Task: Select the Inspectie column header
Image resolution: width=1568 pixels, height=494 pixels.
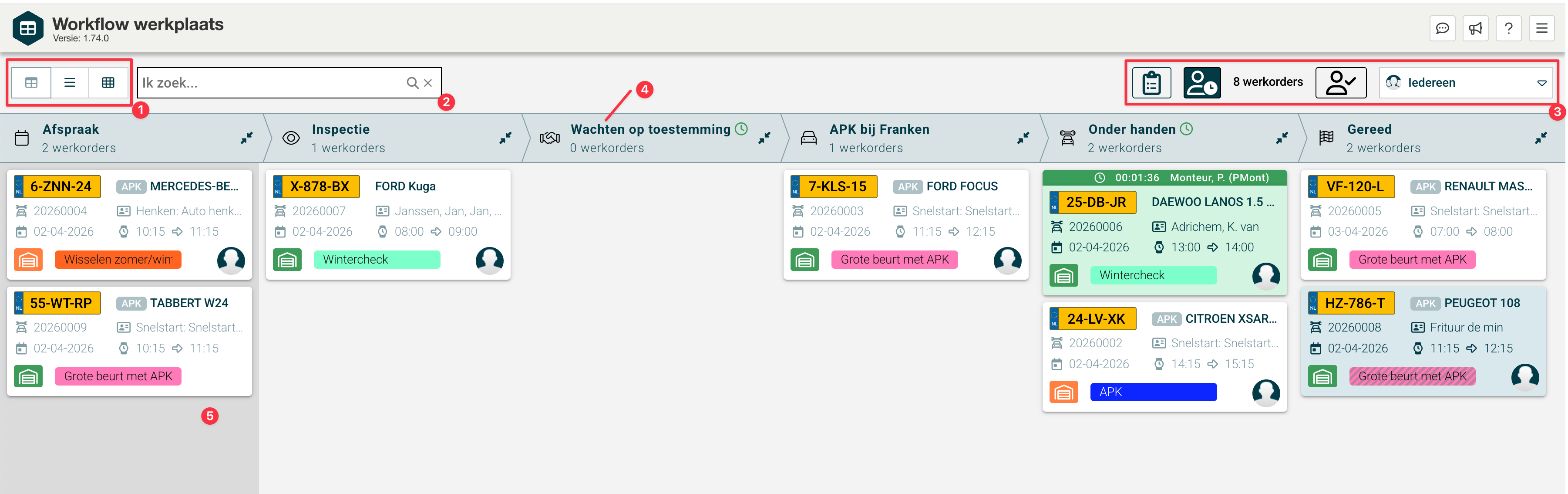Action: point(340,129)
